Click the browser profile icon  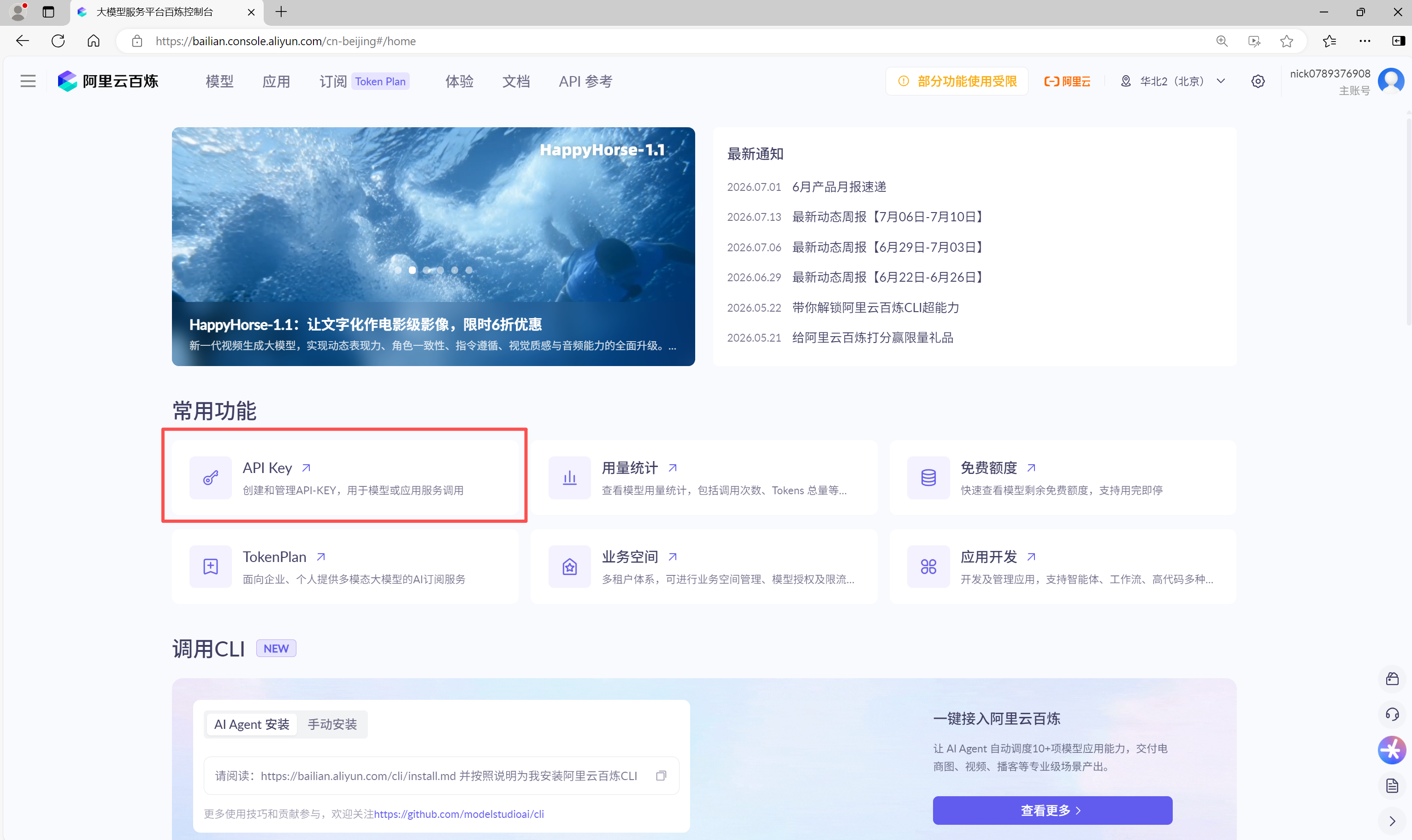[18, 12]
